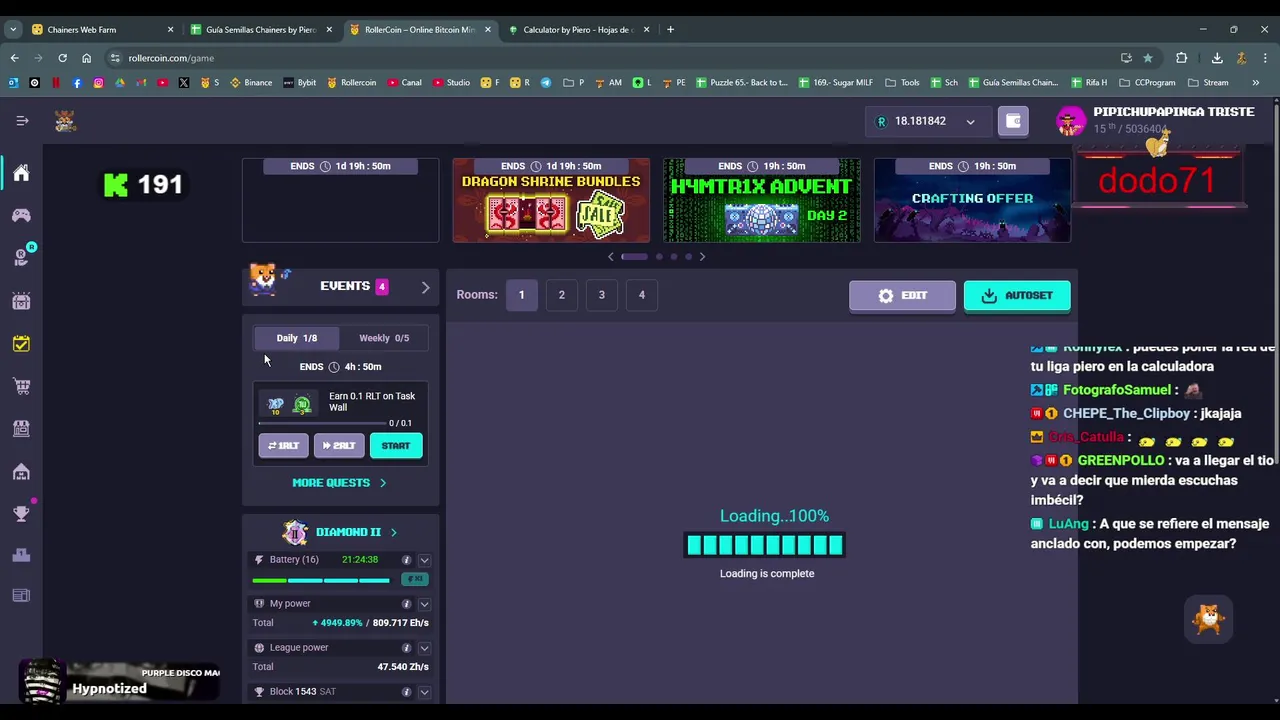The height and width of the screenshot is (720, 1280).
Task: Expand the Battery section chevron
Action: tap(424, 560)
